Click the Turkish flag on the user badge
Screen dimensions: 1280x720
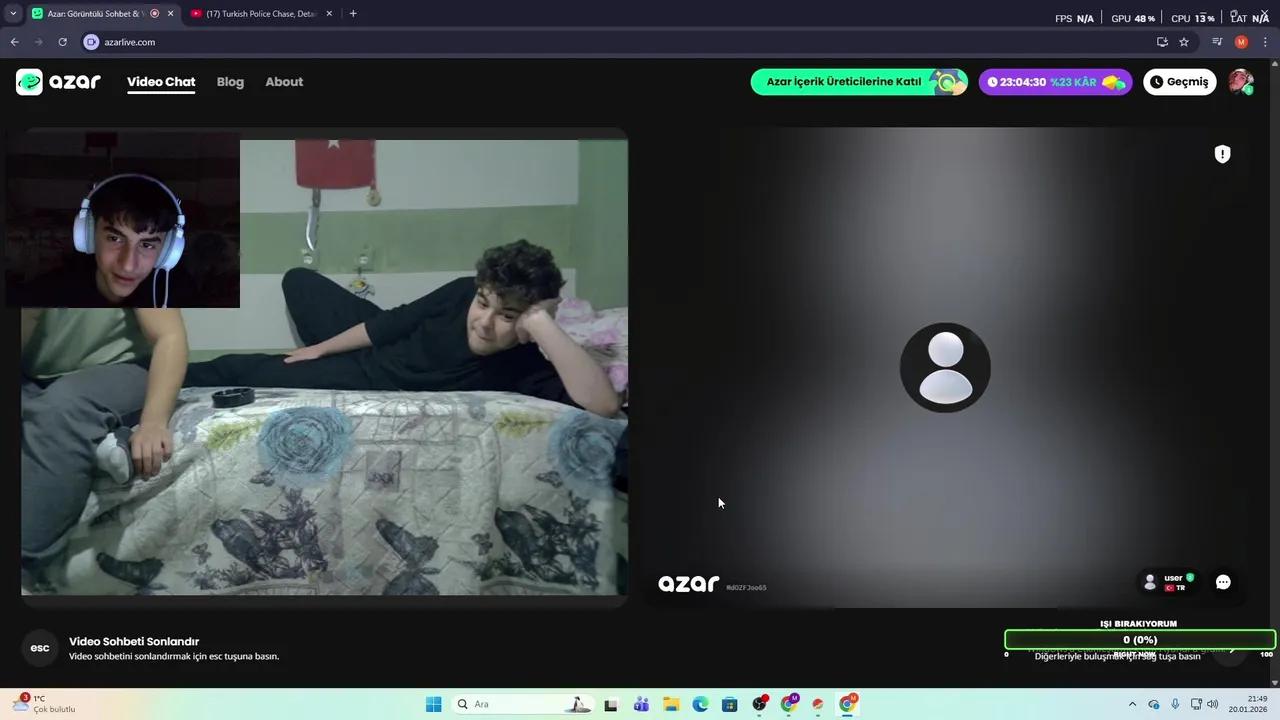pos(1169,587)
